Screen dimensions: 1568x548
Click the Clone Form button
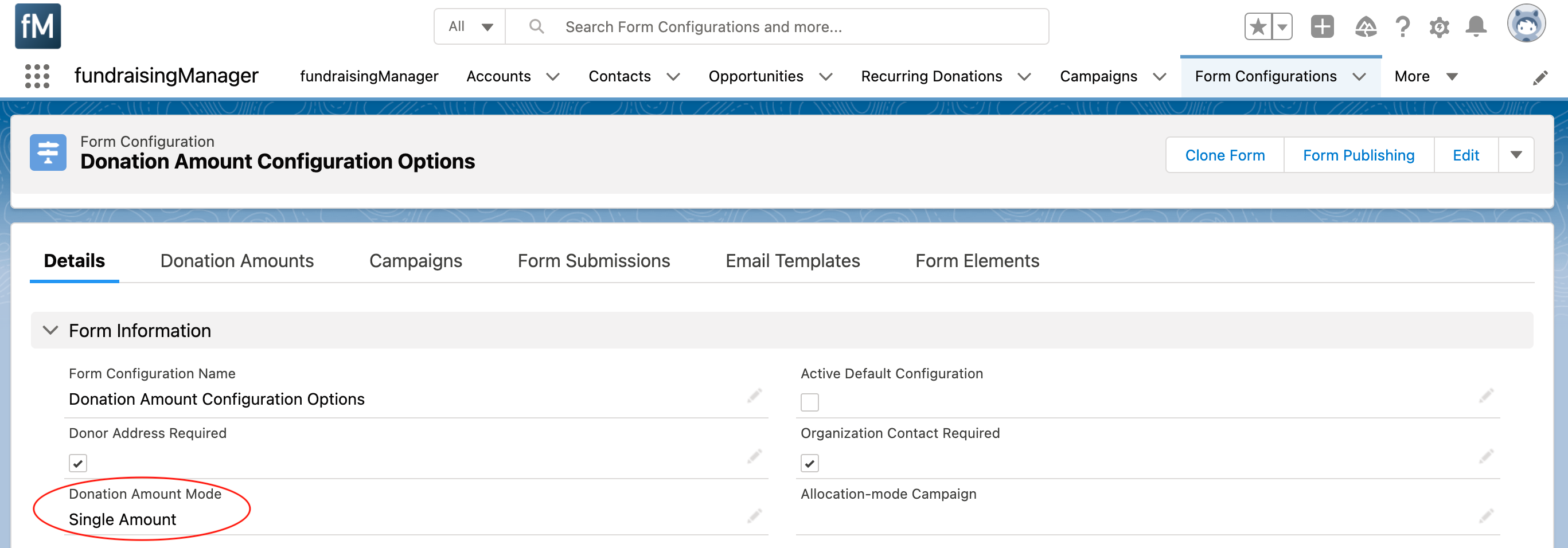[1224, 155]
